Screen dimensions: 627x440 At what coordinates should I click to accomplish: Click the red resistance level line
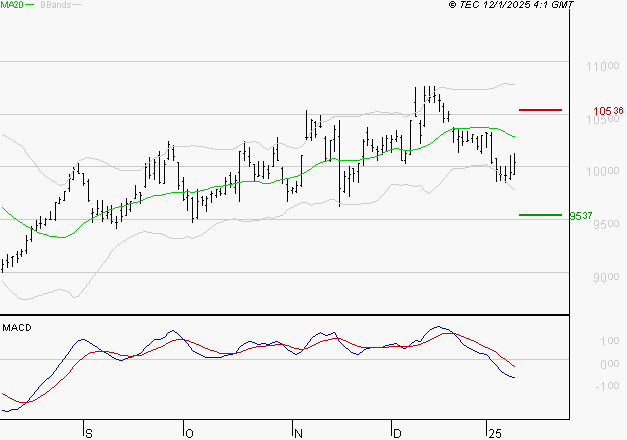(540, 110)
